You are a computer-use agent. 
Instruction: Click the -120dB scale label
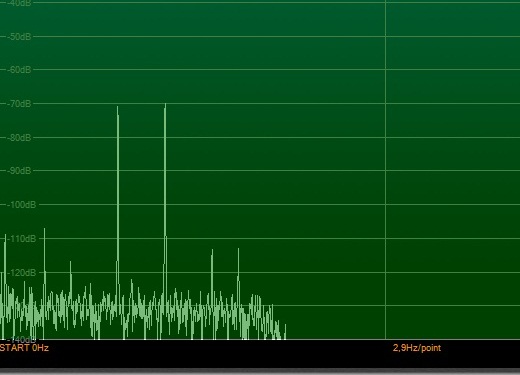pos(22,273)
